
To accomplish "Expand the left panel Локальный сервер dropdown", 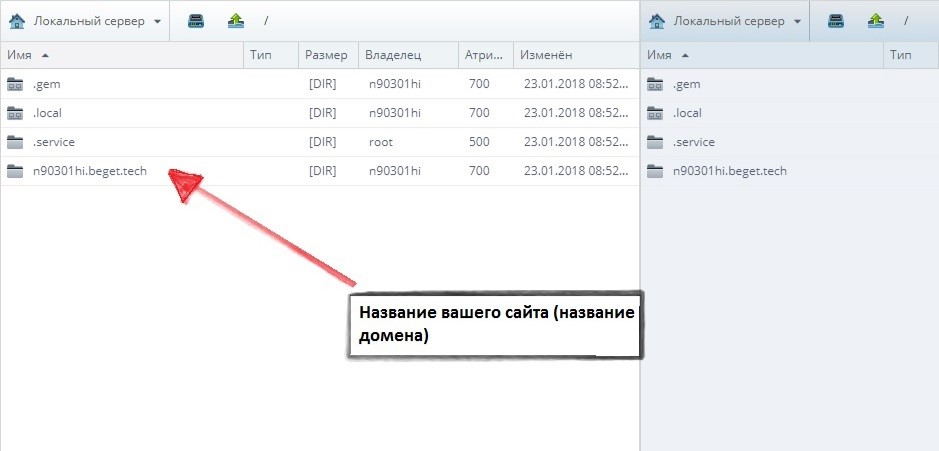I will [x=157, y=22].
